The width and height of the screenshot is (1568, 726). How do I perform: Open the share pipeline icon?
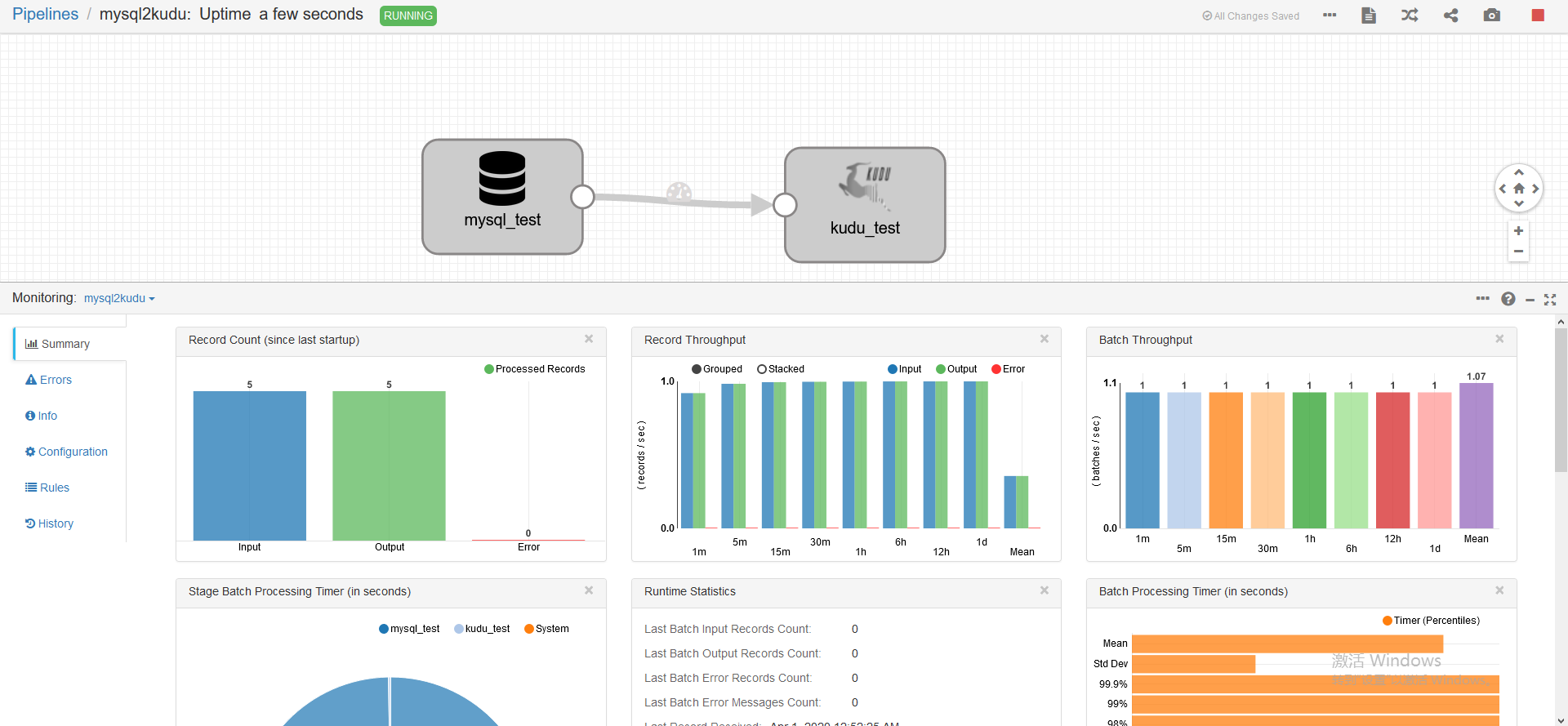coord(1451,16)
